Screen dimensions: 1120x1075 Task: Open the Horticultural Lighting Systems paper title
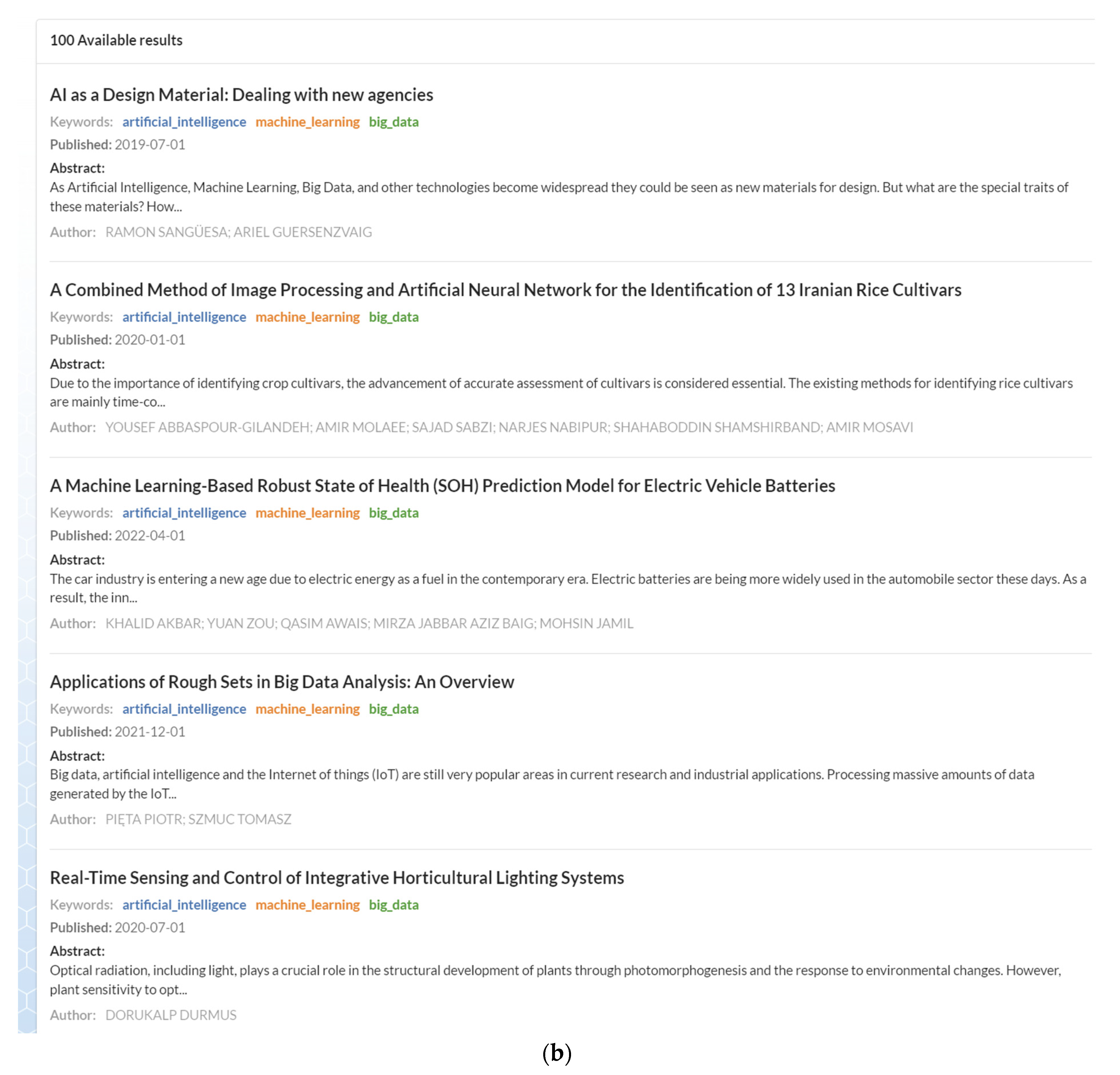[x=337, y=878]
